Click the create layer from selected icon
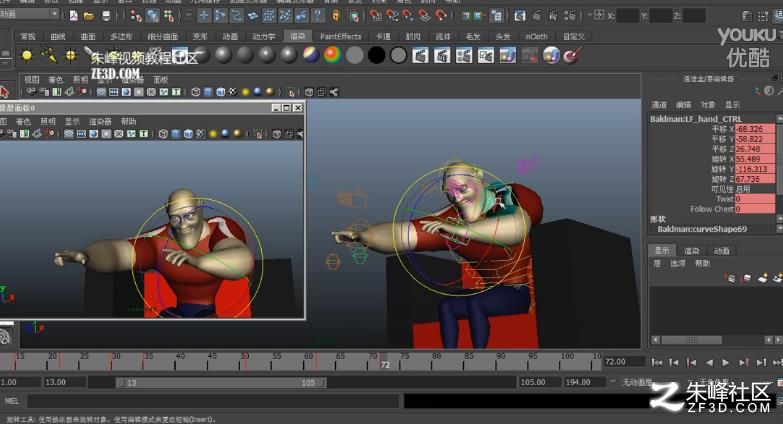The height and width of the screenshot is (424, 783). point(778,278)
